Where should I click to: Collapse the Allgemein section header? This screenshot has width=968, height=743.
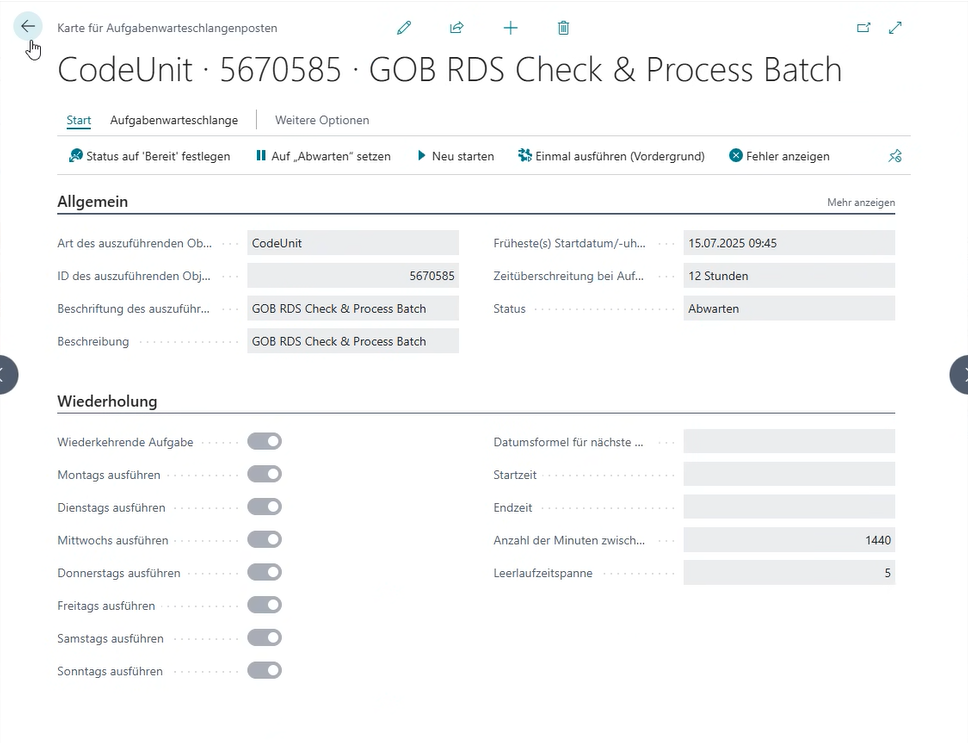pyautogui.click(x=93, y=202)
